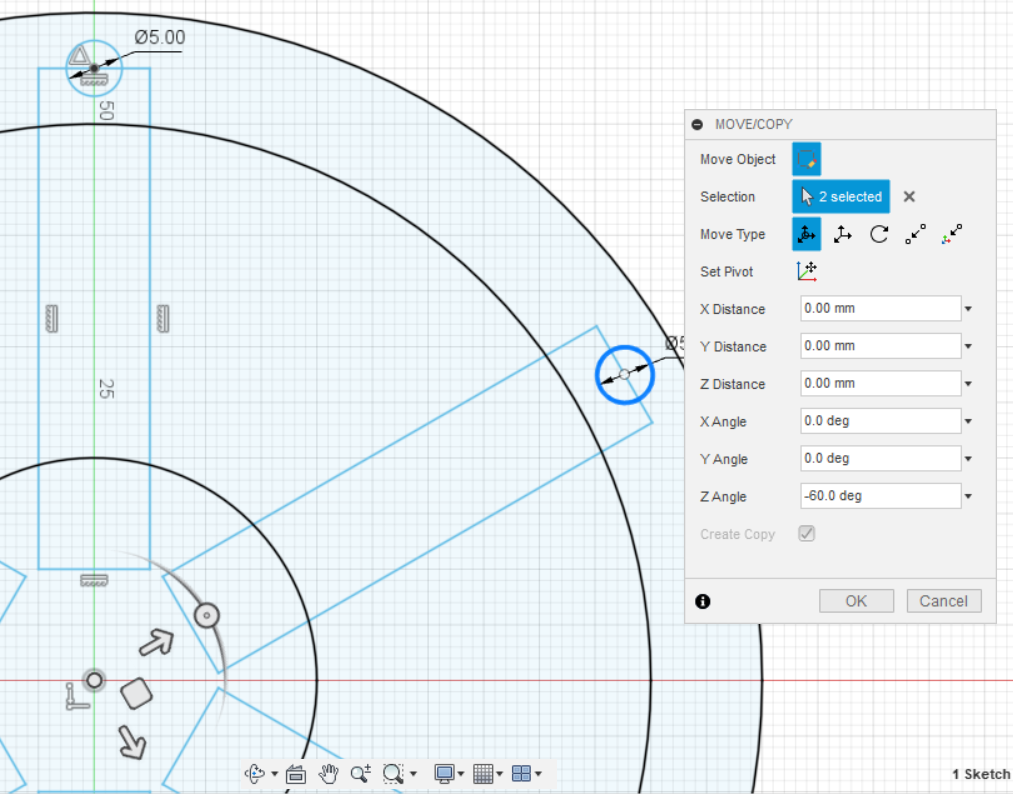Image resolution: width=1013 pixels, height=794 pixels.
Task: Open the Zoom Window dropdown arrow
Action: (413, 774)
